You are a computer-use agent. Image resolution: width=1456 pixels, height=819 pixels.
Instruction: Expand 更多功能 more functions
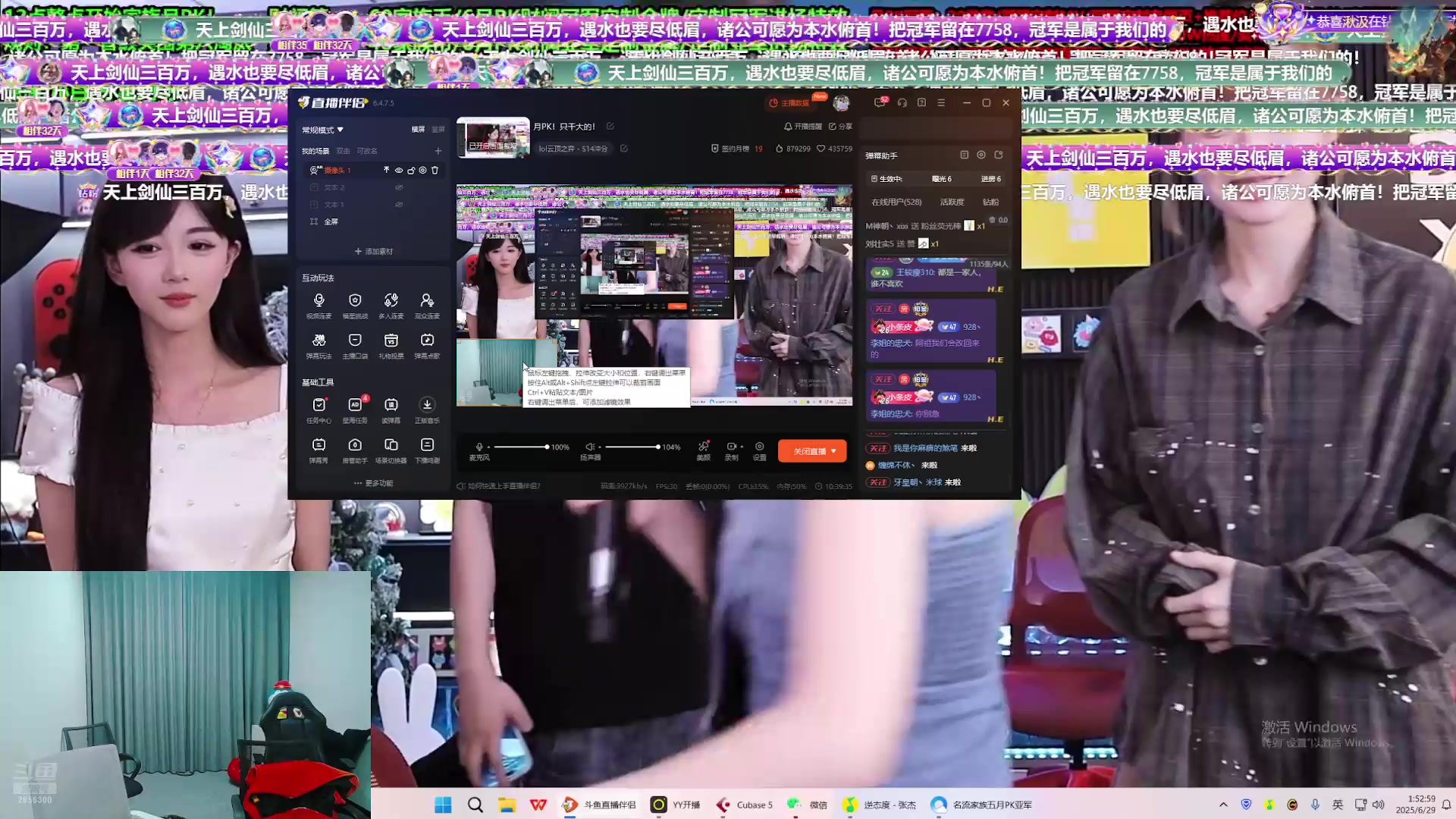click(x=373, y=483)
